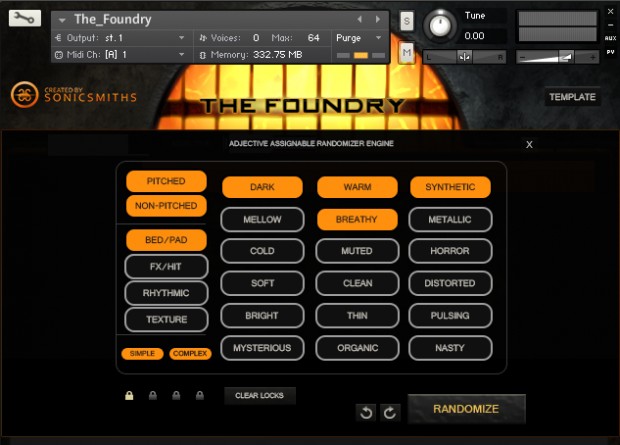Screen dimensions: 620x445
Task: Toggle the second lock icon
Action: point(153,395)
